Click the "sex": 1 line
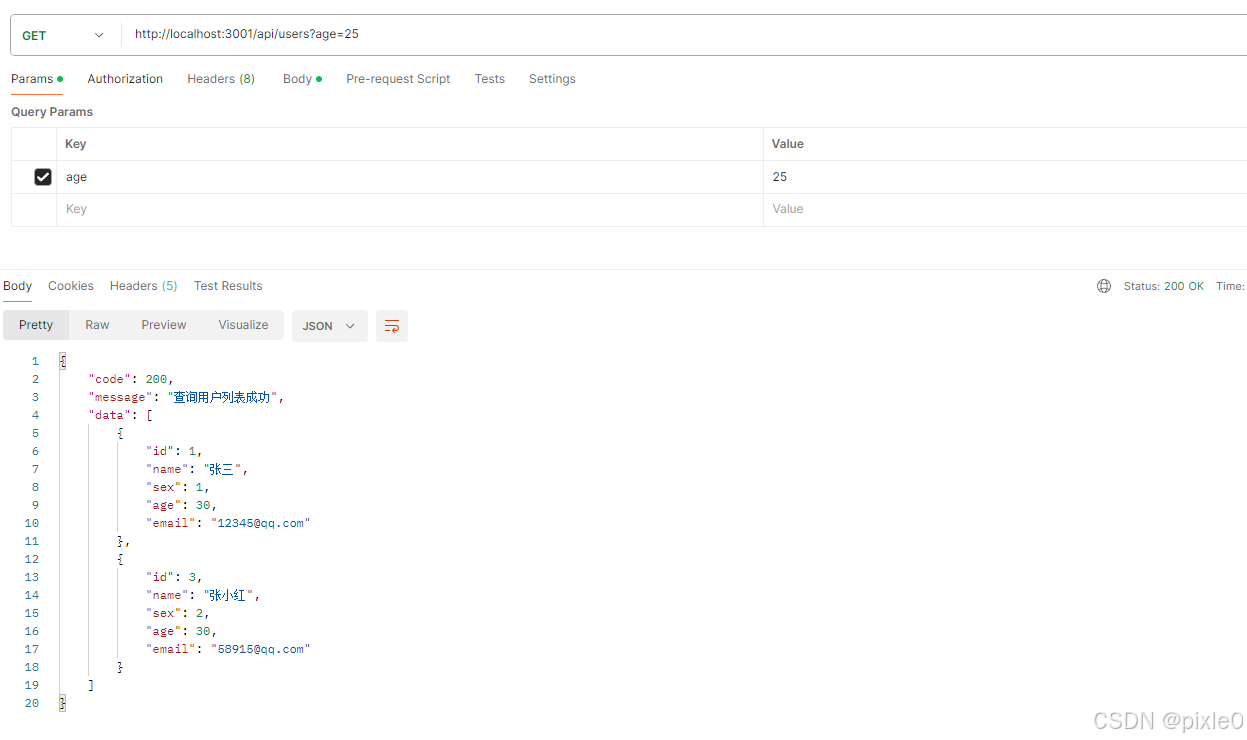1247x740 pixels. click(178, 487)
